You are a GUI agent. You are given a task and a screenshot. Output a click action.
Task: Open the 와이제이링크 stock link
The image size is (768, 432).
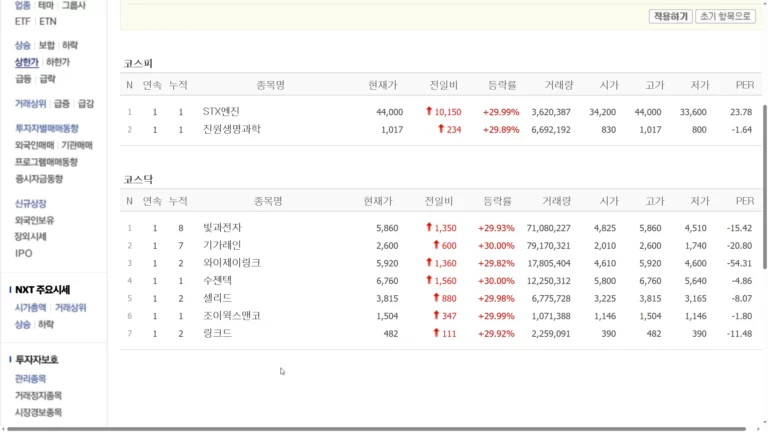232,263
